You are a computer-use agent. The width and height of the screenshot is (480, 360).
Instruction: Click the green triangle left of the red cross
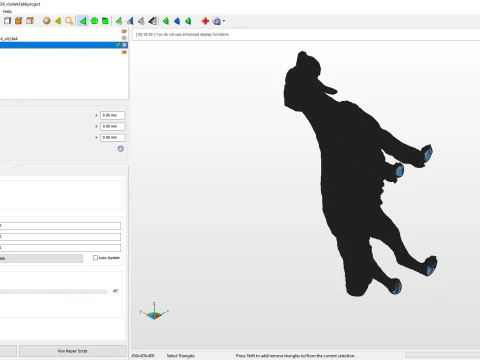[x=188, y=21]
